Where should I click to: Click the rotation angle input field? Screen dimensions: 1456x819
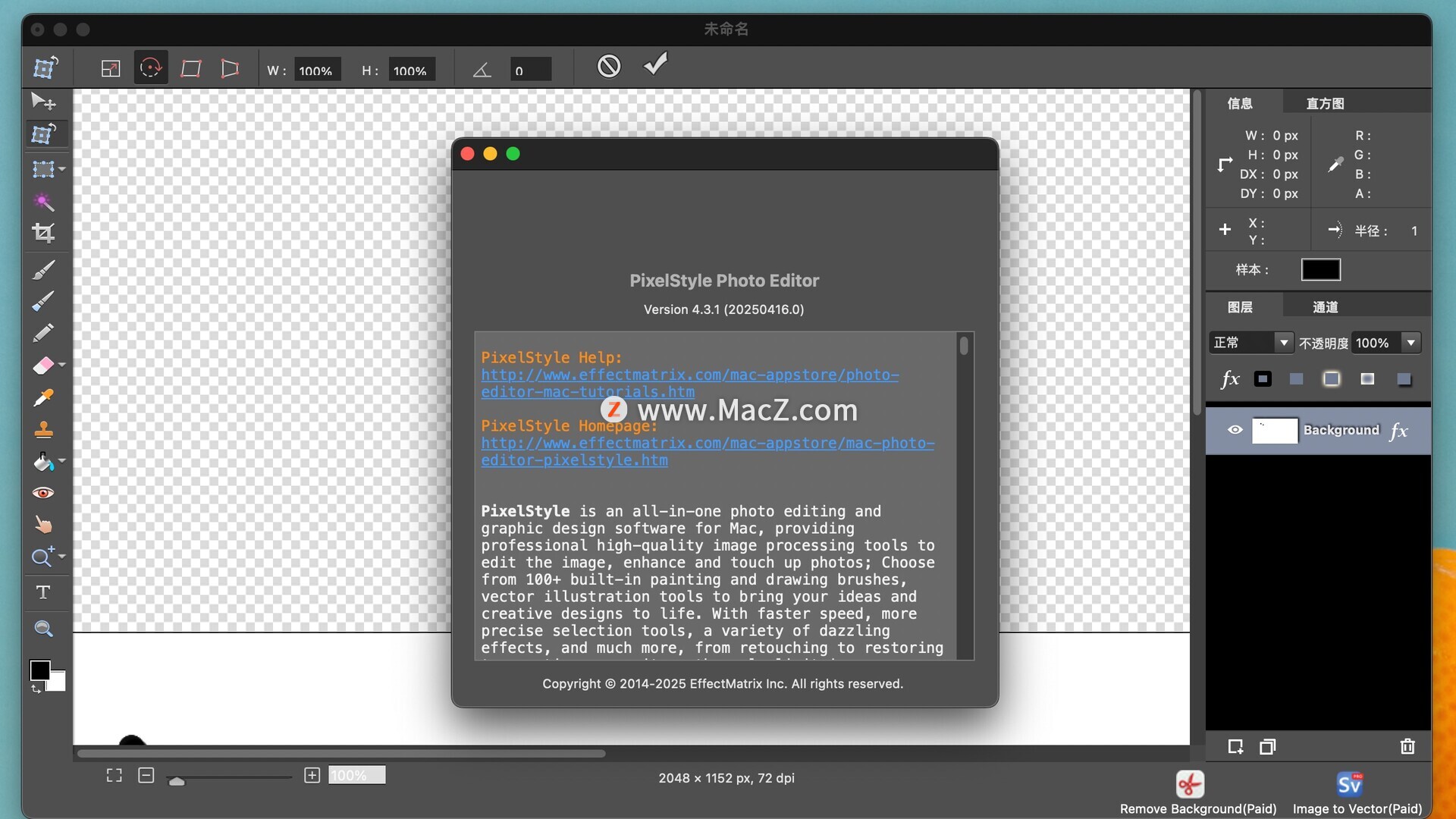pos(530,70)
